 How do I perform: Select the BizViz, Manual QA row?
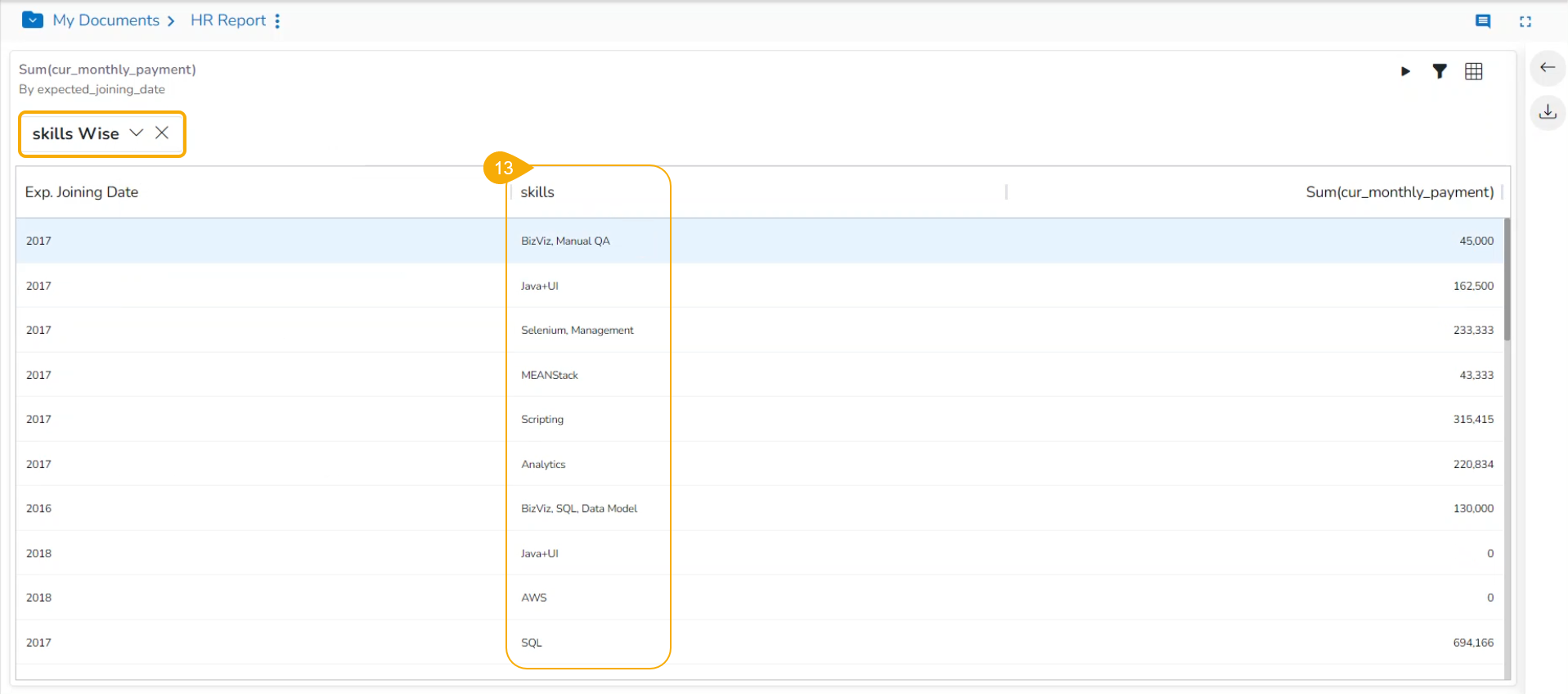(565, 241)
